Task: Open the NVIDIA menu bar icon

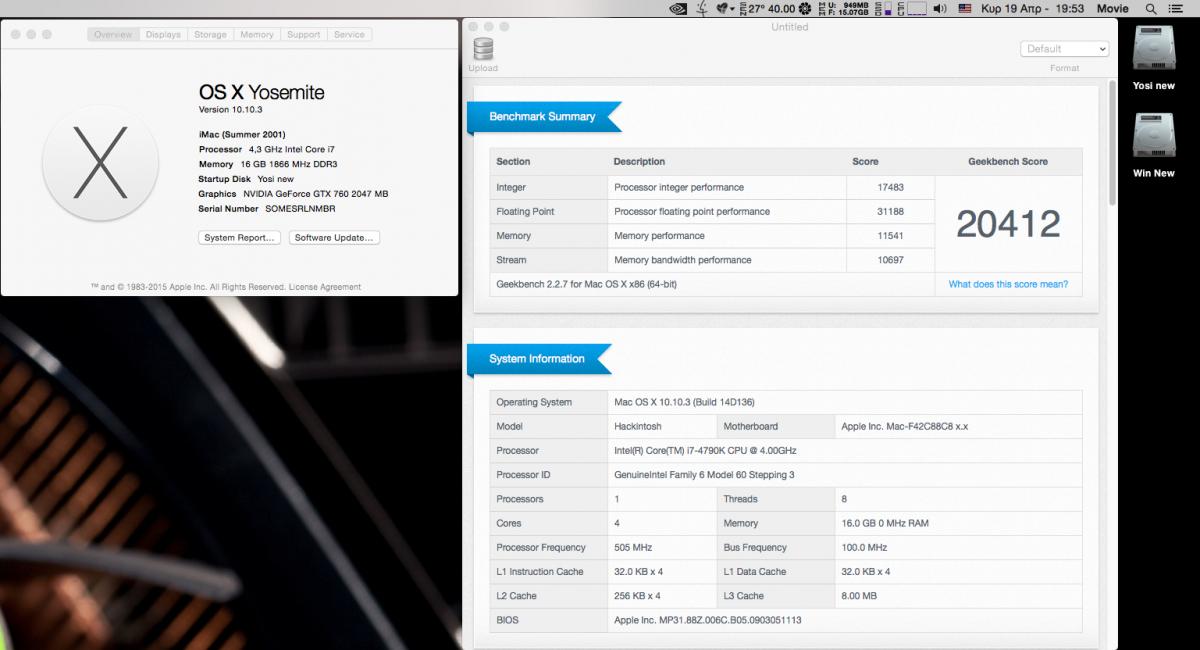Action: 678,8
